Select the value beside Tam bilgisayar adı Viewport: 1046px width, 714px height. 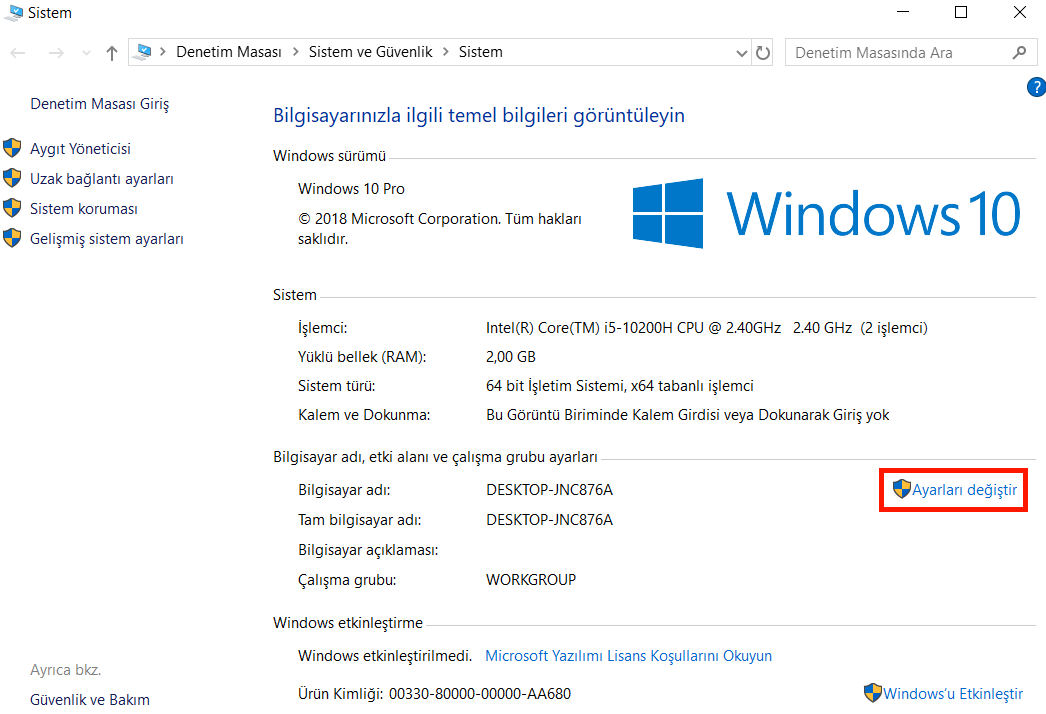549,520
